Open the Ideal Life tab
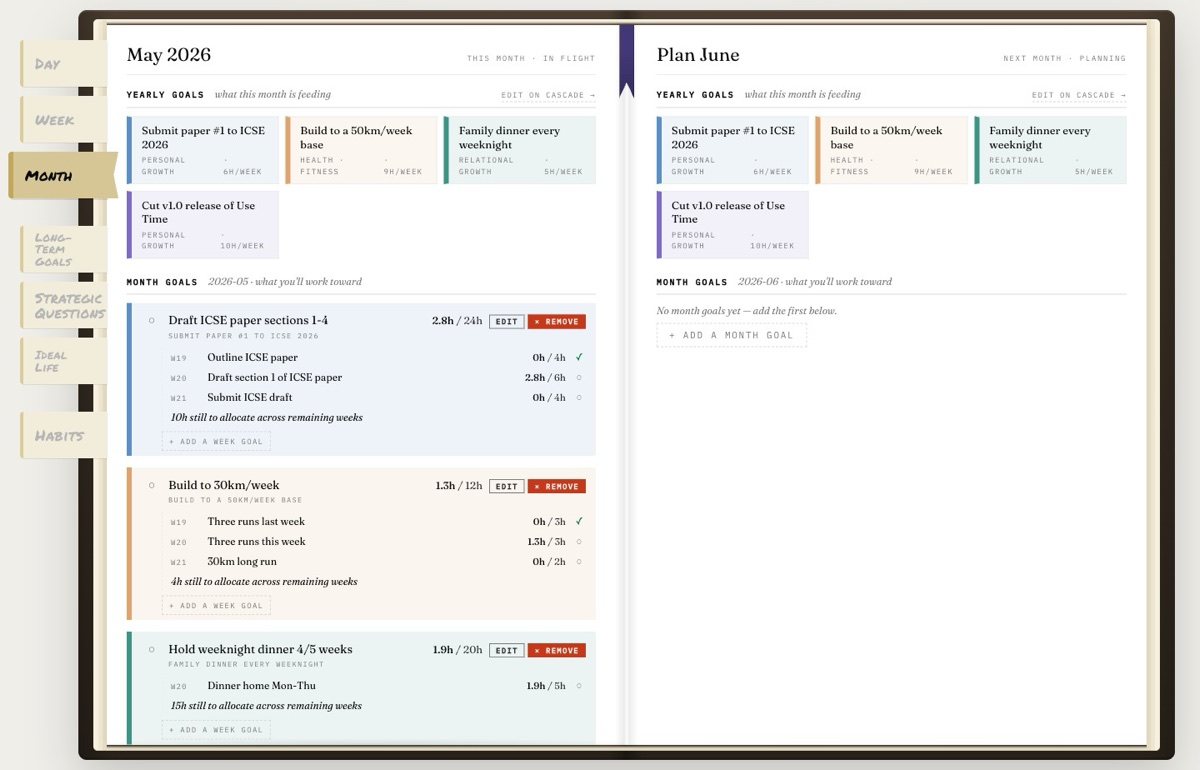This screenshot has width=1200, height=770. click(x=62, y=361)
